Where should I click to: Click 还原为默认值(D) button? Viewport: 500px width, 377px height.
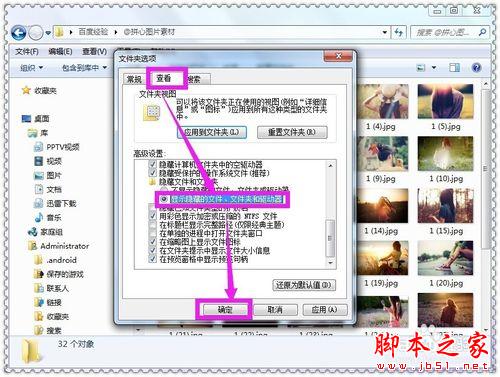(304, 285)
